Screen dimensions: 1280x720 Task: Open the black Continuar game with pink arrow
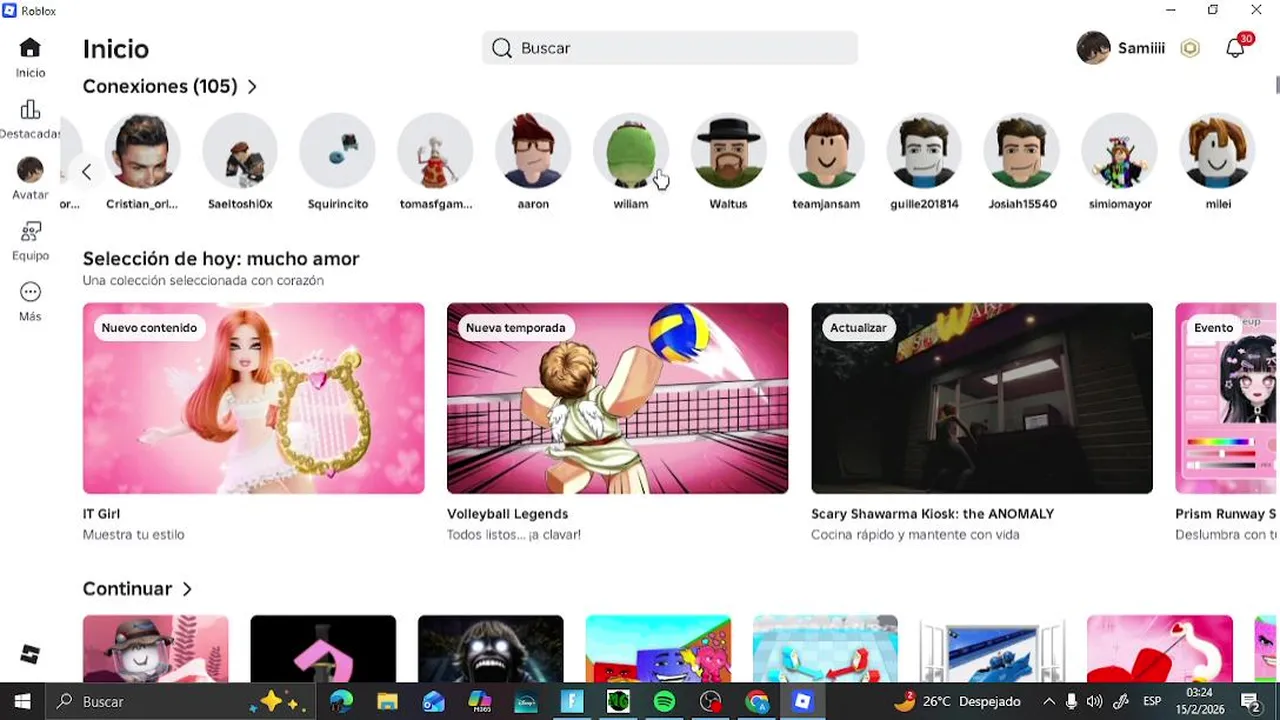click(323, 649)
